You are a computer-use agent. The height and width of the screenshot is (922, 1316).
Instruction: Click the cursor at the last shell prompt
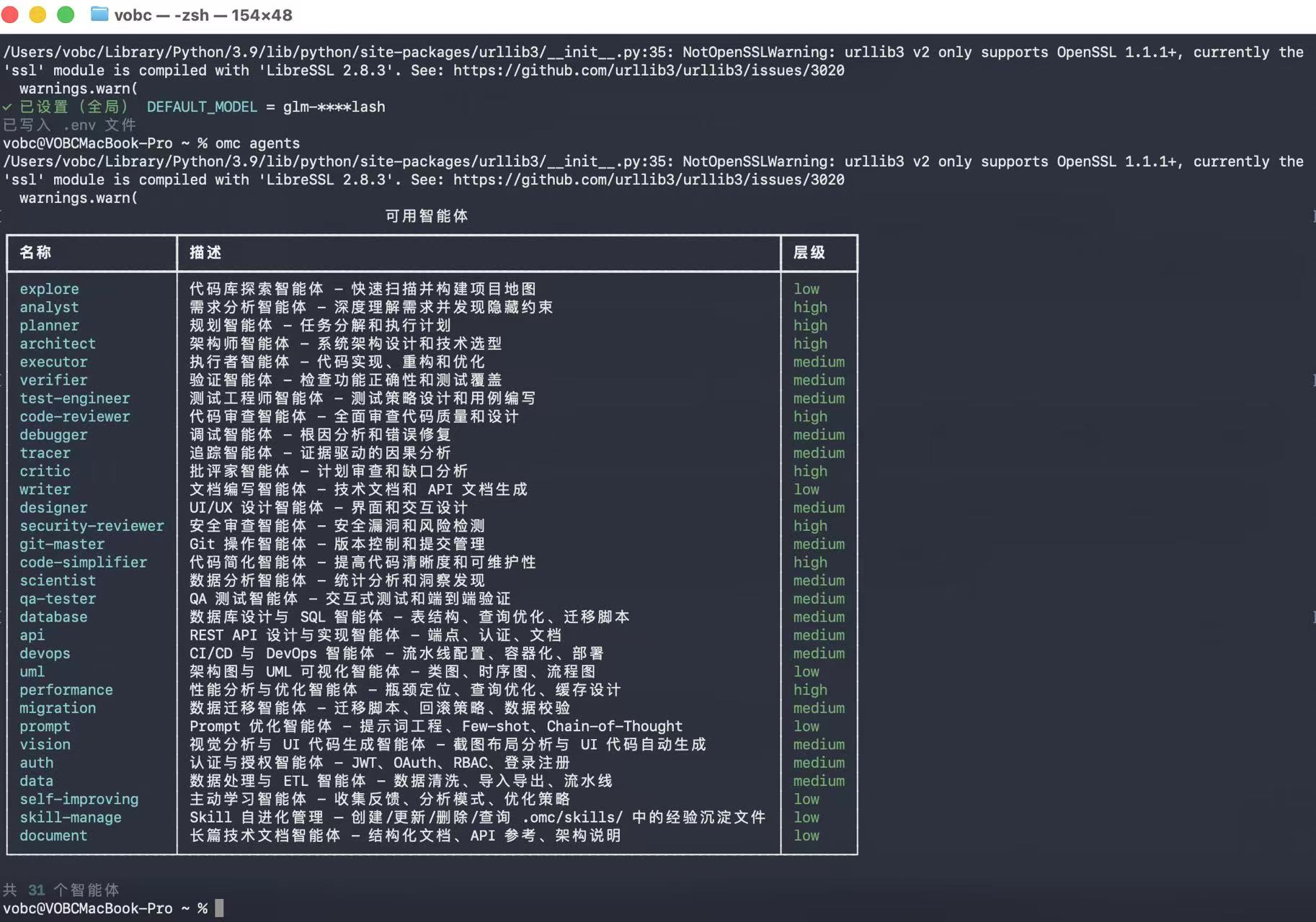tap(219, 908)
